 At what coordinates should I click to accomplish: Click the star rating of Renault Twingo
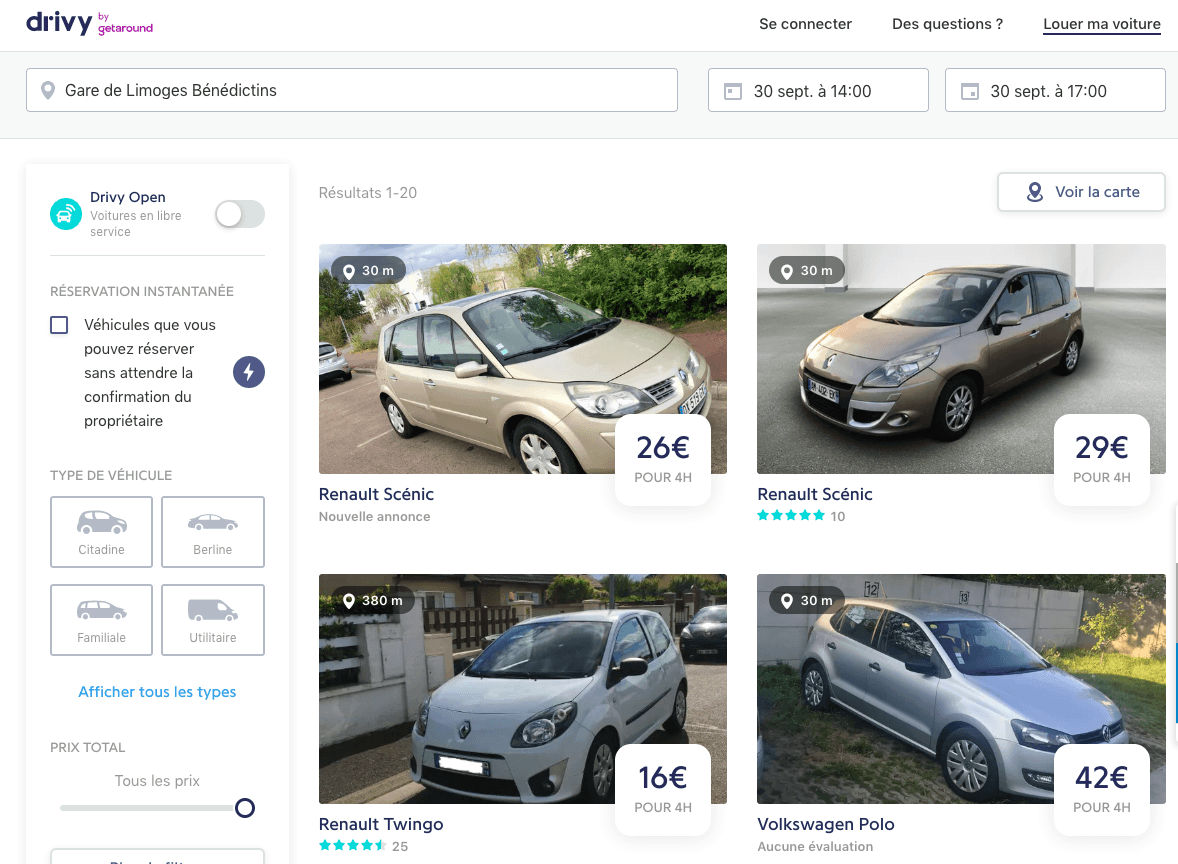coord(352,845)
